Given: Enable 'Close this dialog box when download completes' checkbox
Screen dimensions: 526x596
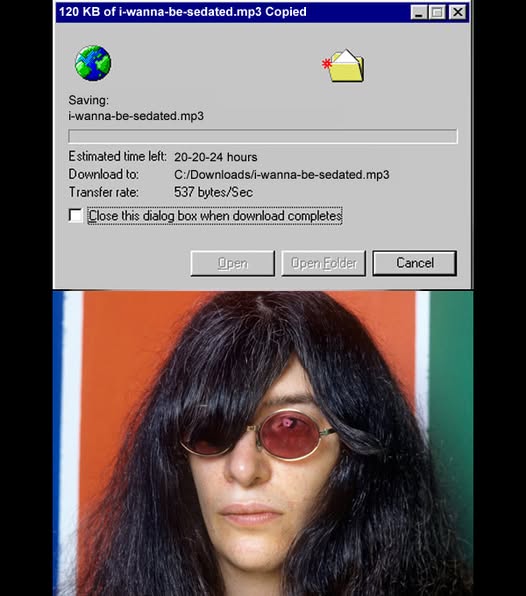Looking at the screenshot, I should [75, 216].
